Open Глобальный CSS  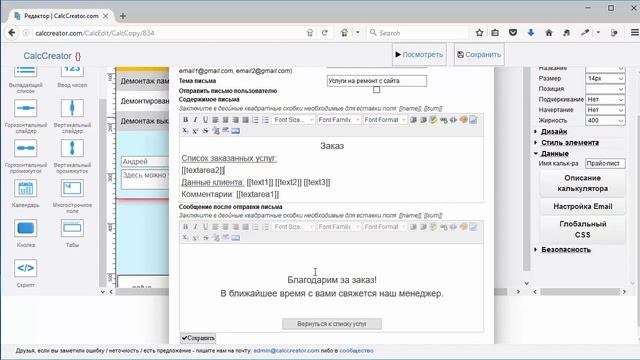pyautogui.click(x=582, y=229)
